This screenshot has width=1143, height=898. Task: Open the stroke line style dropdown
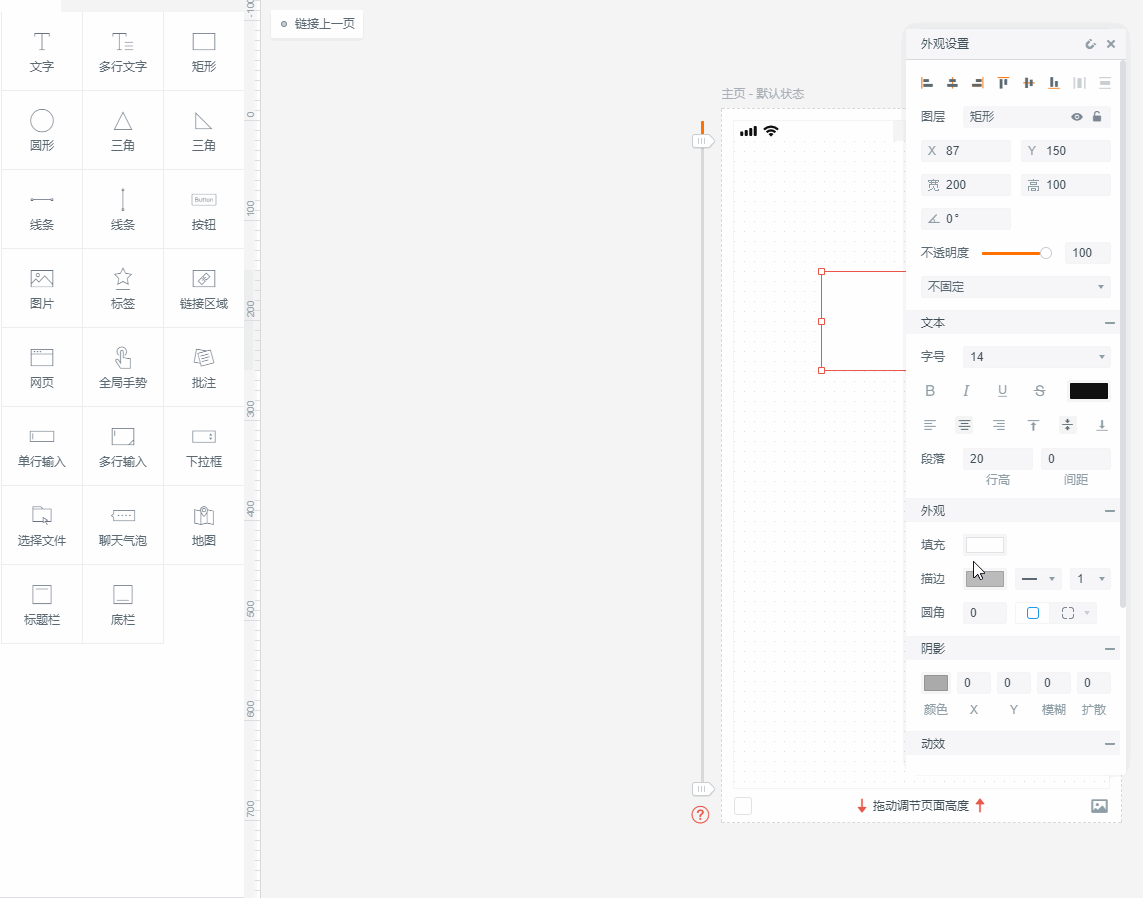click(1038, 579)
